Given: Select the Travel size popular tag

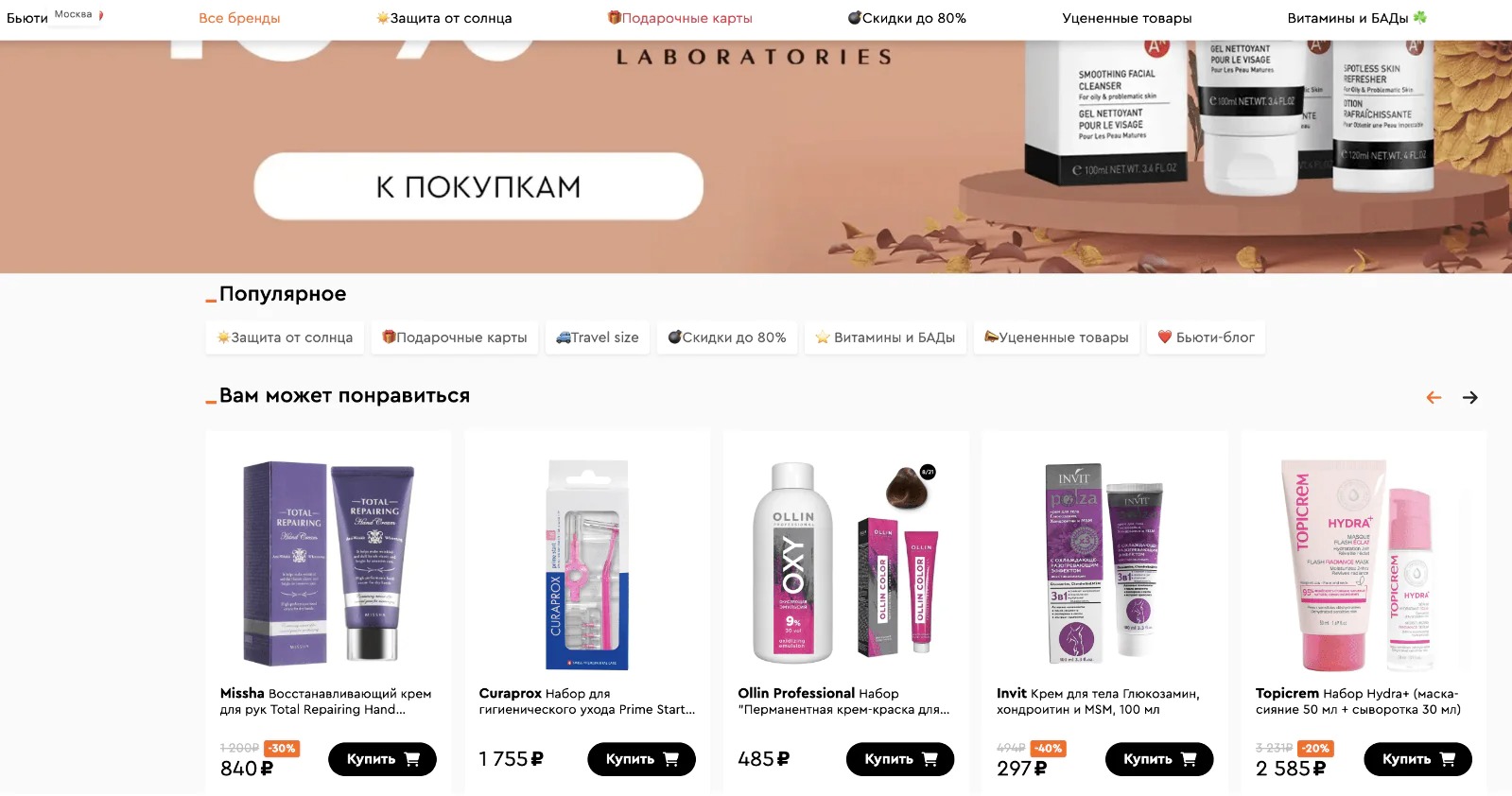Looking at the screenshot, I should coord(598,337).
